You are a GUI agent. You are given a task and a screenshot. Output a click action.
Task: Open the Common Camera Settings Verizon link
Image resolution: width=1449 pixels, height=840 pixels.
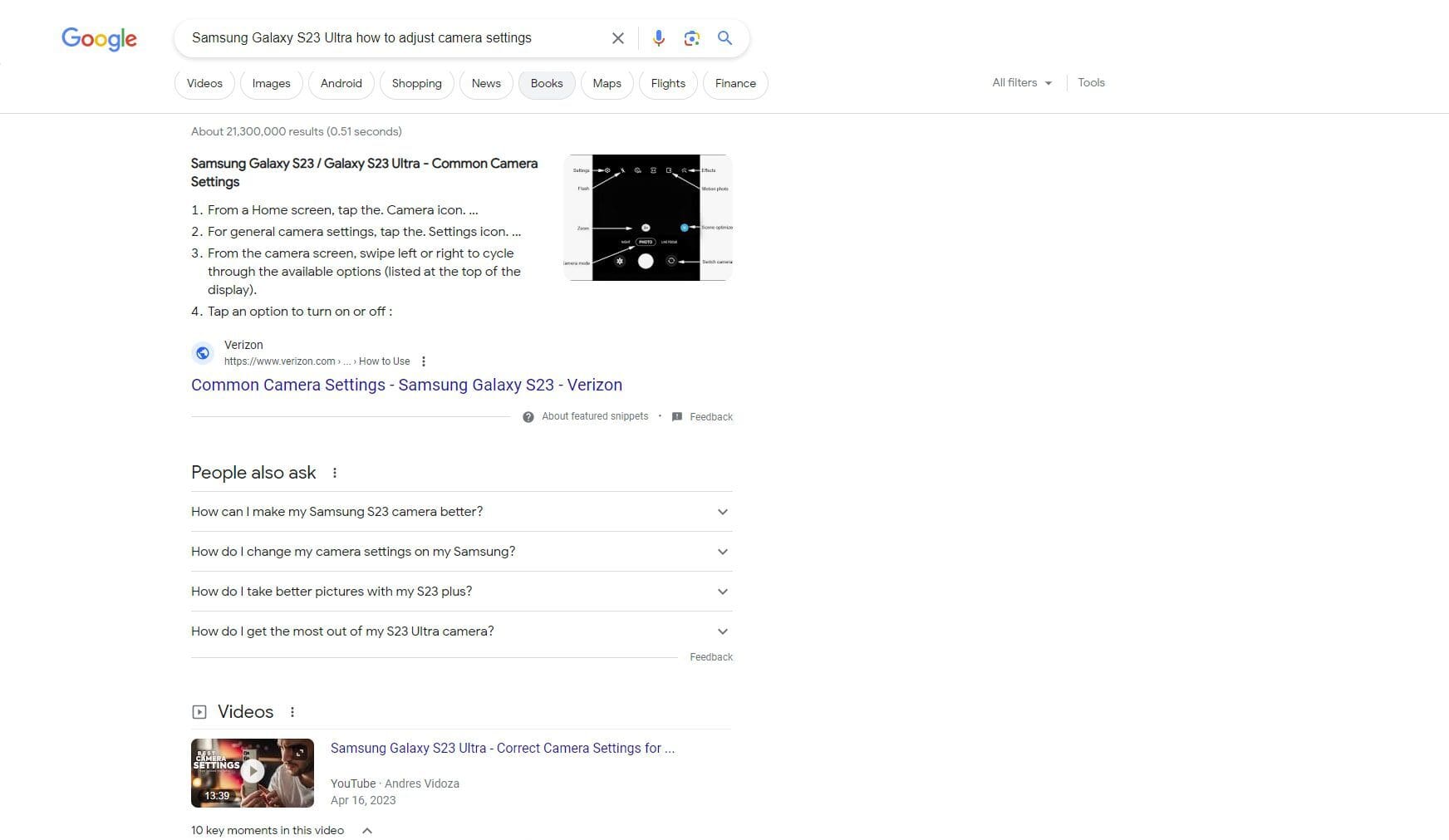tap(406, 385)
